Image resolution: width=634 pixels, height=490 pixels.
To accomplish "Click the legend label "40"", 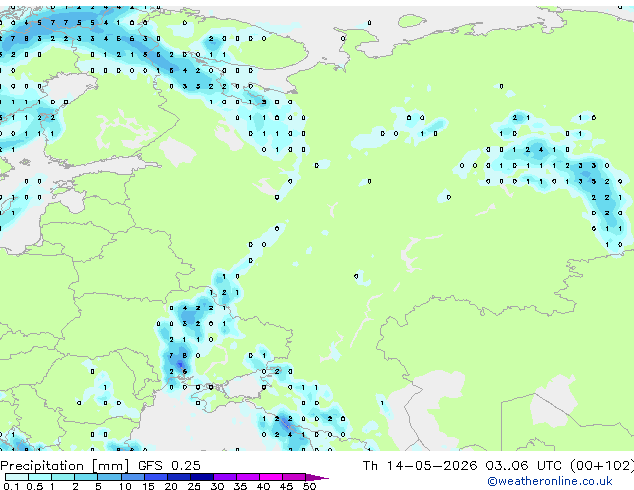I will coord(263,486).
